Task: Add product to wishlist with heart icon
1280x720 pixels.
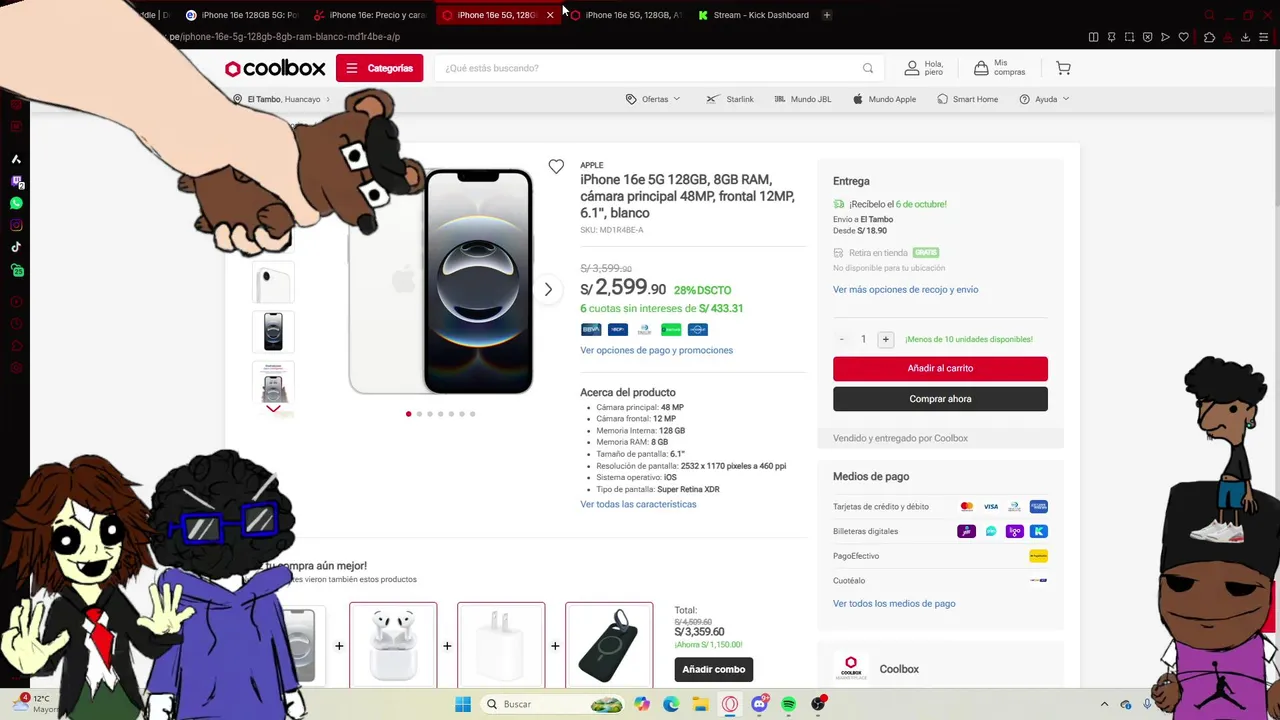Action: (556, 167)
